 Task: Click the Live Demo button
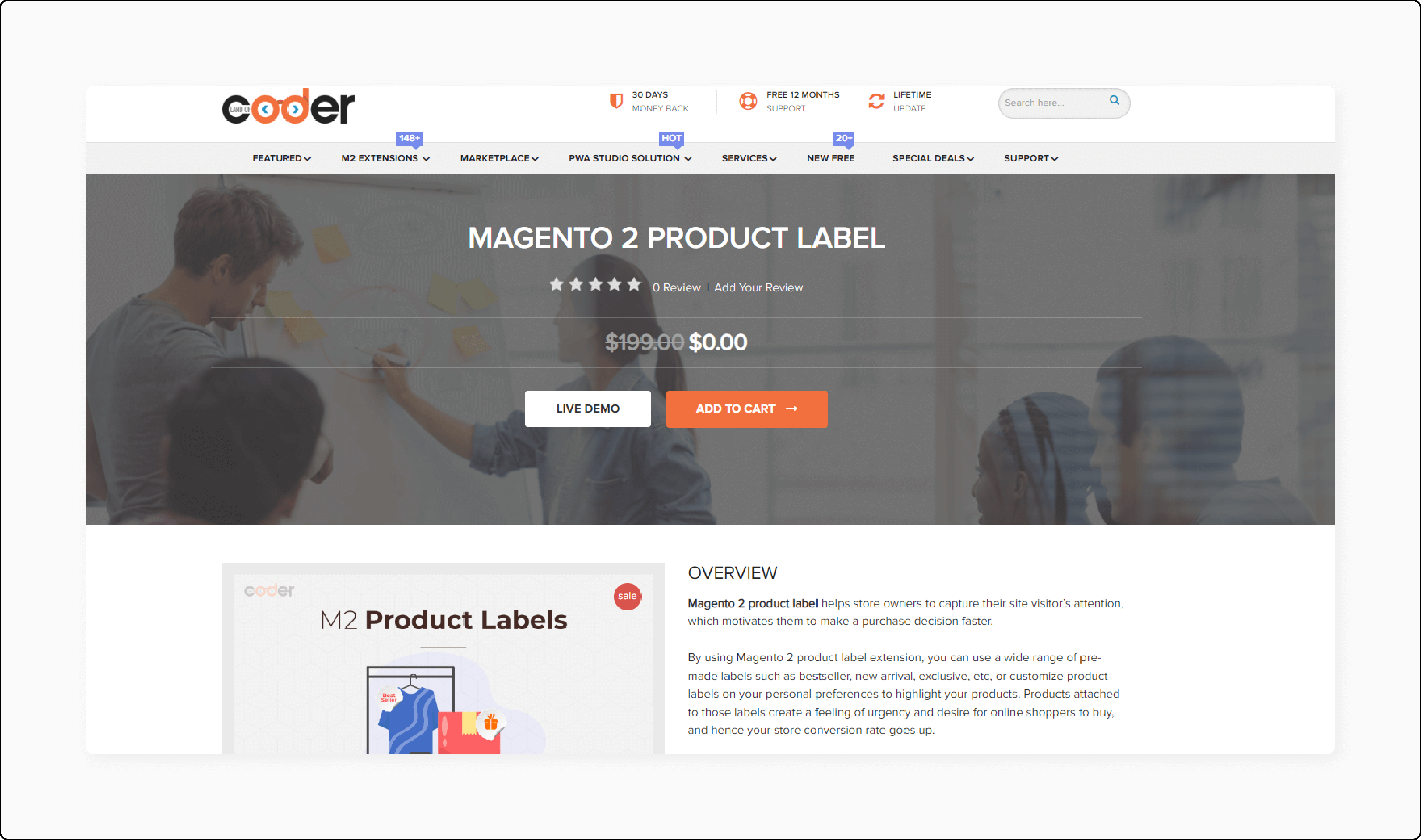coord(587,408)
